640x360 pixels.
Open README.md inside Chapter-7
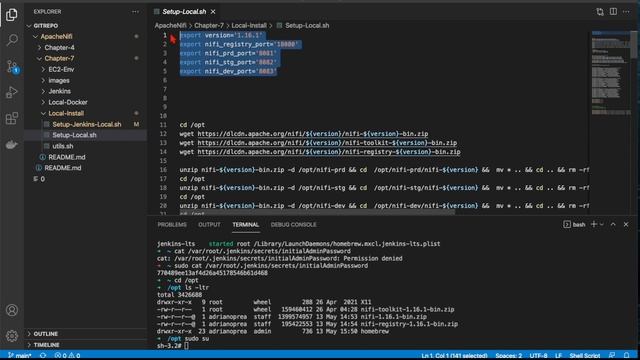coord(85,157)
